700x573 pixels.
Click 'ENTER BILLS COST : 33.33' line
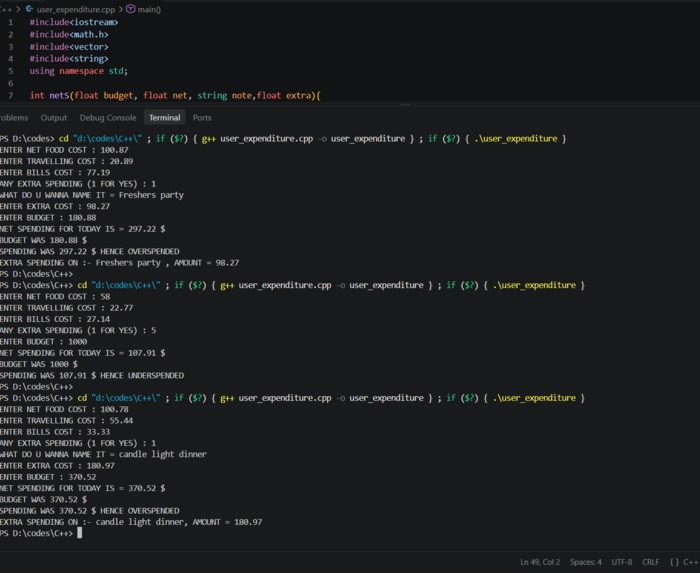point(55,432)
